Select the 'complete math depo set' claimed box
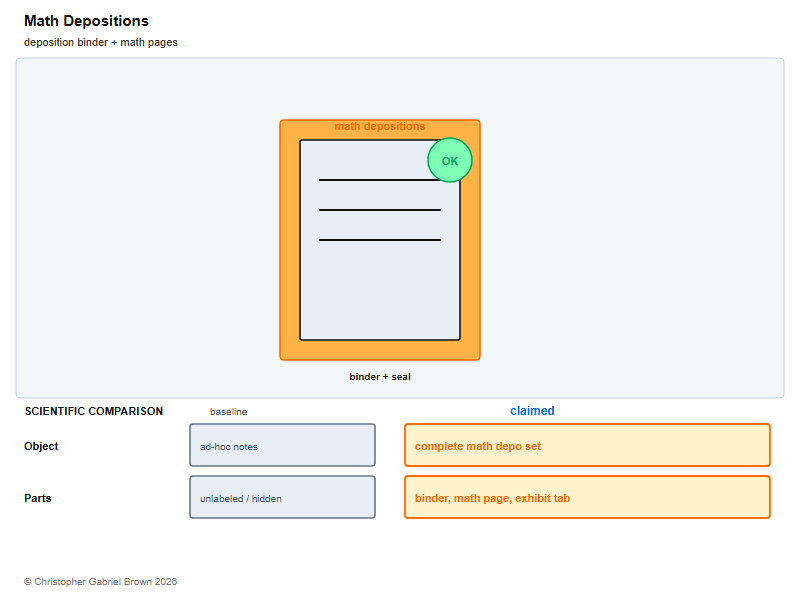The image size is (800, 600). [x=587, y=445]
